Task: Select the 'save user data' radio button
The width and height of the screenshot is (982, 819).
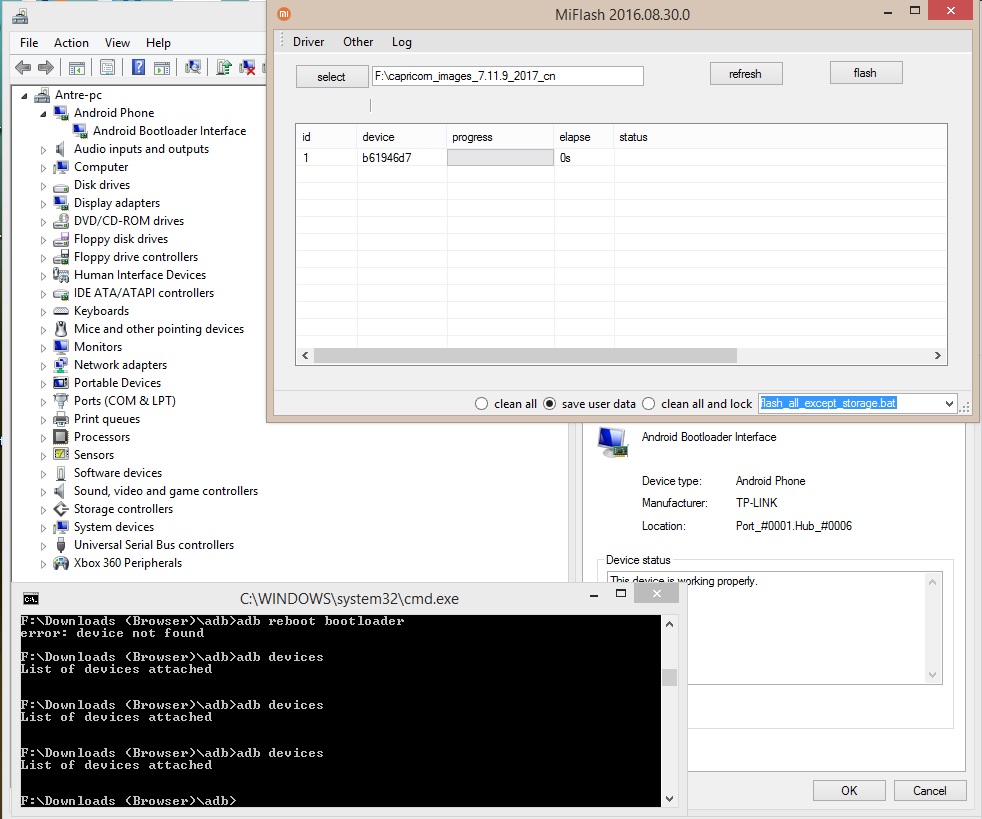Action: (549, 404)
